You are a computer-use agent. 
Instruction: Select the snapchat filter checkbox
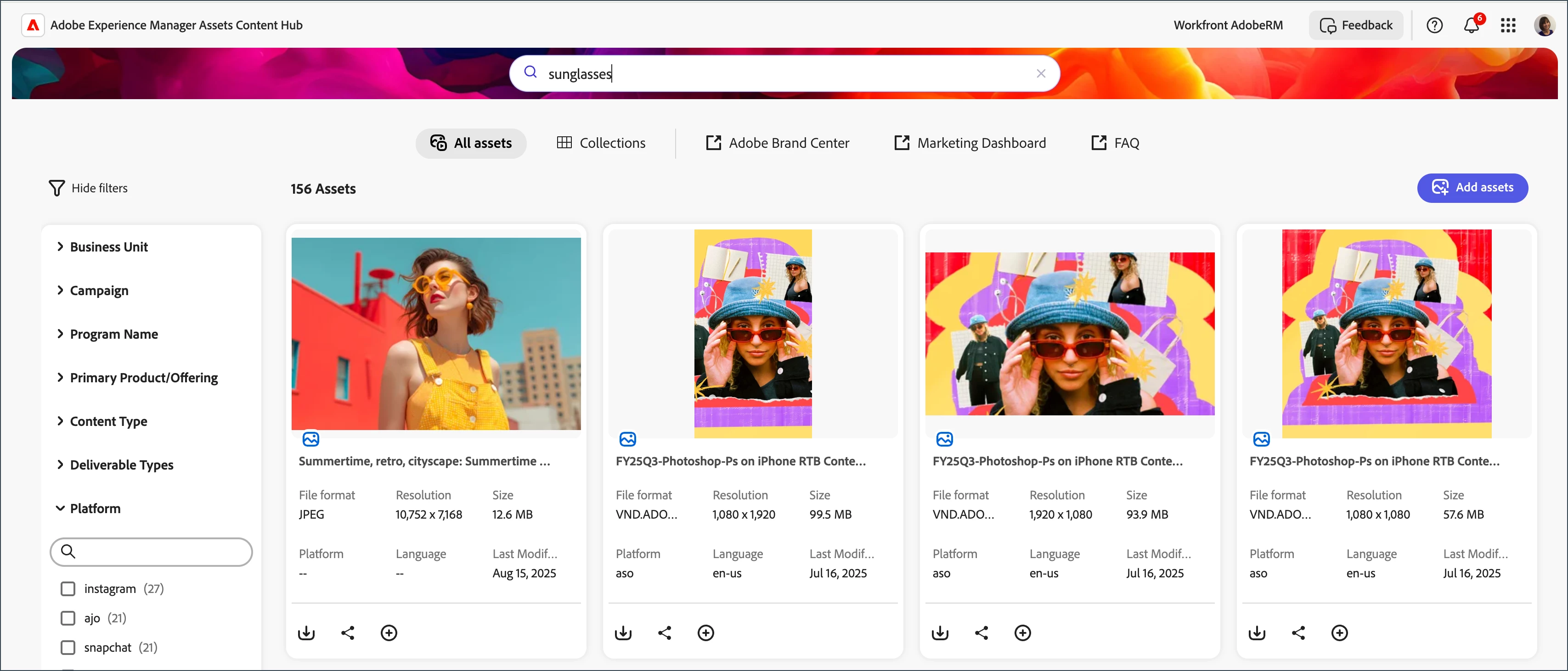68,647
